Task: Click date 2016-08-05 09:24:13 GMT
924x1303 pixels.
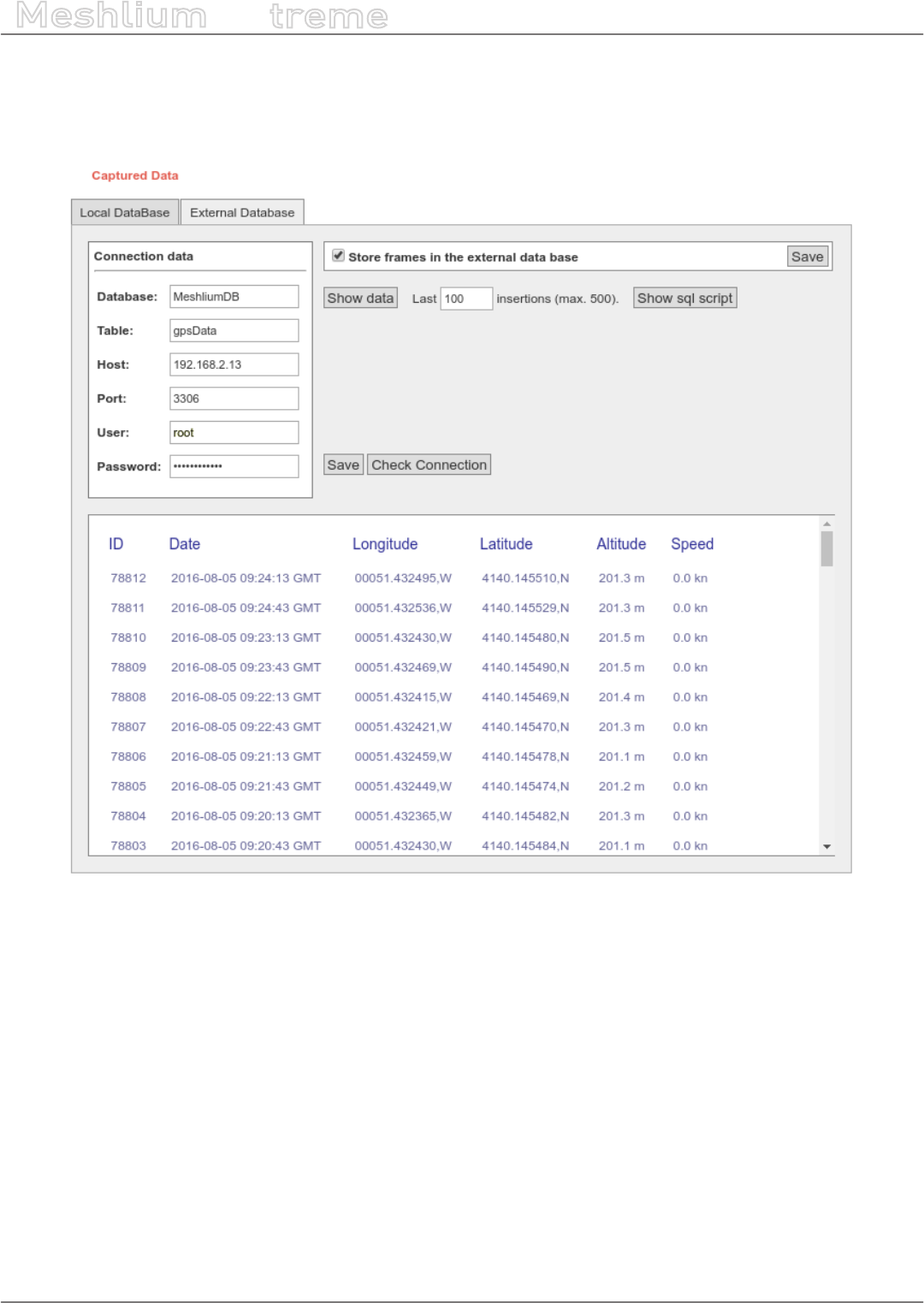Action: (246, 578)
